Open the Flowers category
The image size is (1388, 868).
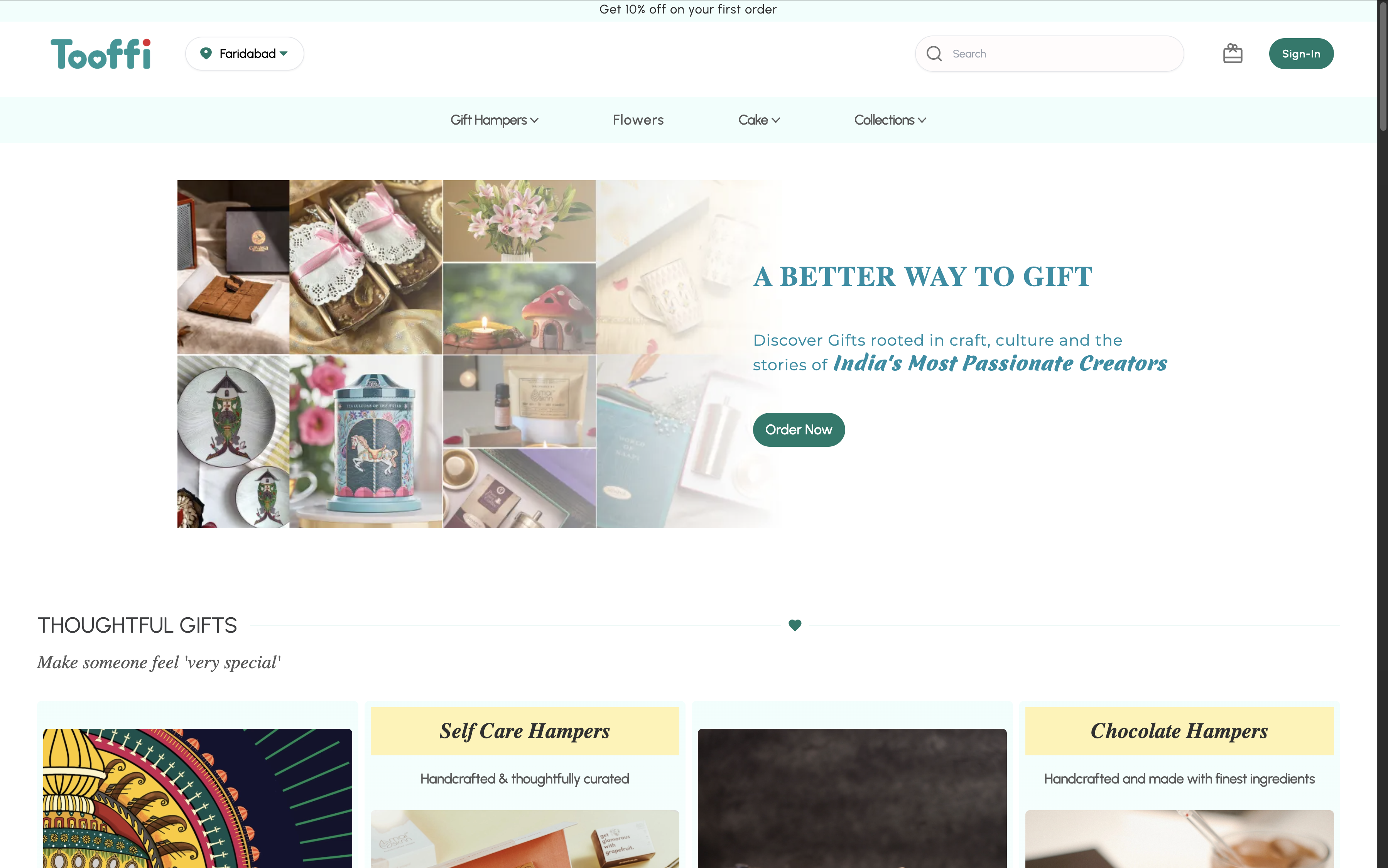click(x=638, y=120)
